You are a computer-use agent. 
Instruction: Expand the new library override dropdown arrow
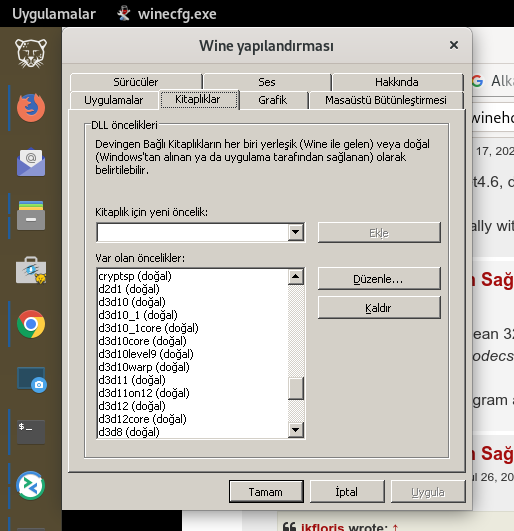(296, 232)
